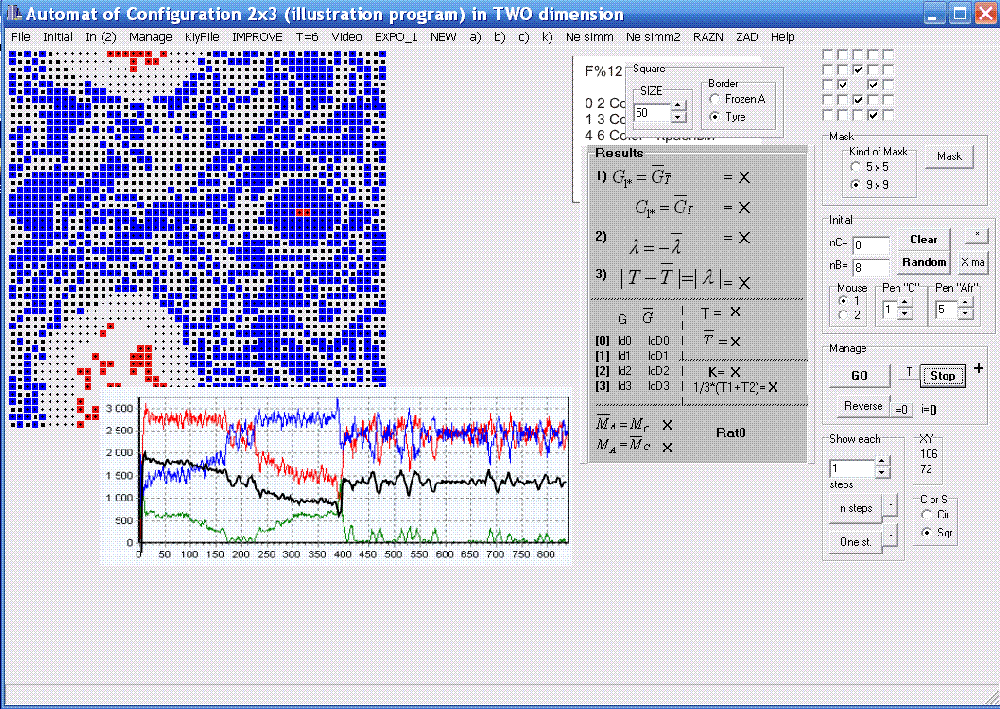The width and height of the screenshot is (1000, 709).
Task: Open the In (2) menu
Action: click(x=101, y=37)
